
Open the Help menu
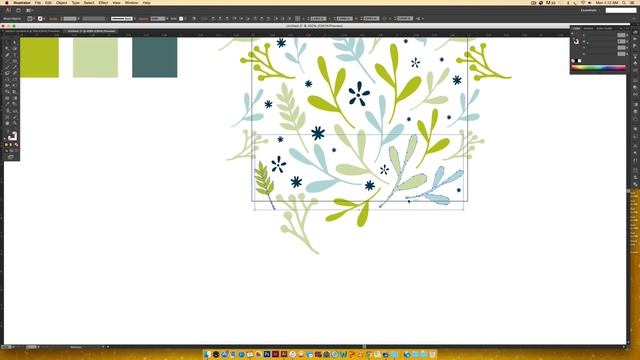[147, 2]
